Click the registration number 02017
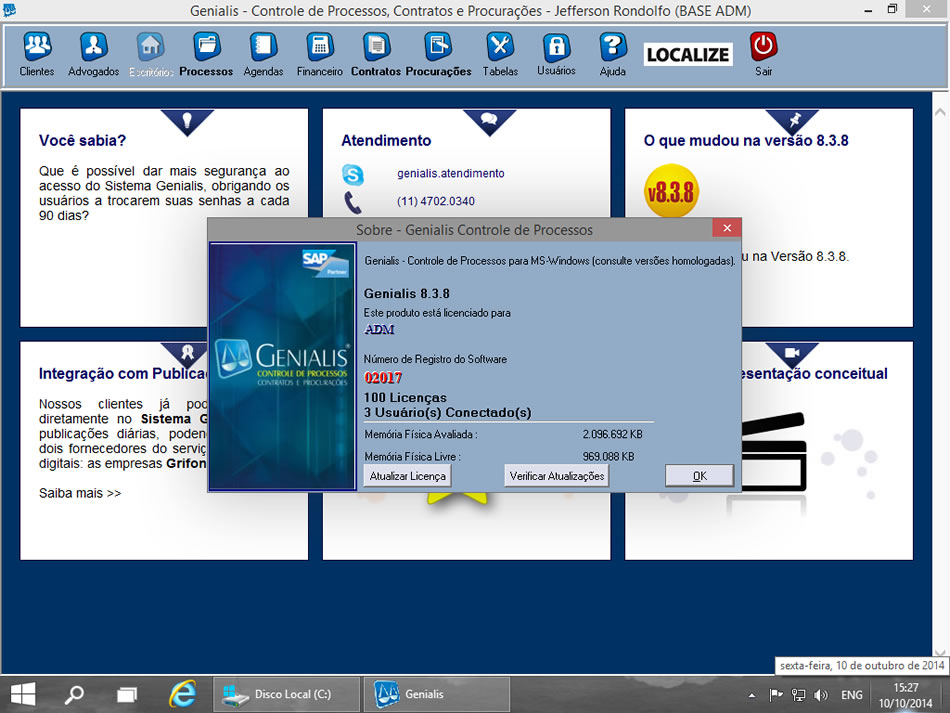Screen dimensions: 950x713 (x=383, y=377)
